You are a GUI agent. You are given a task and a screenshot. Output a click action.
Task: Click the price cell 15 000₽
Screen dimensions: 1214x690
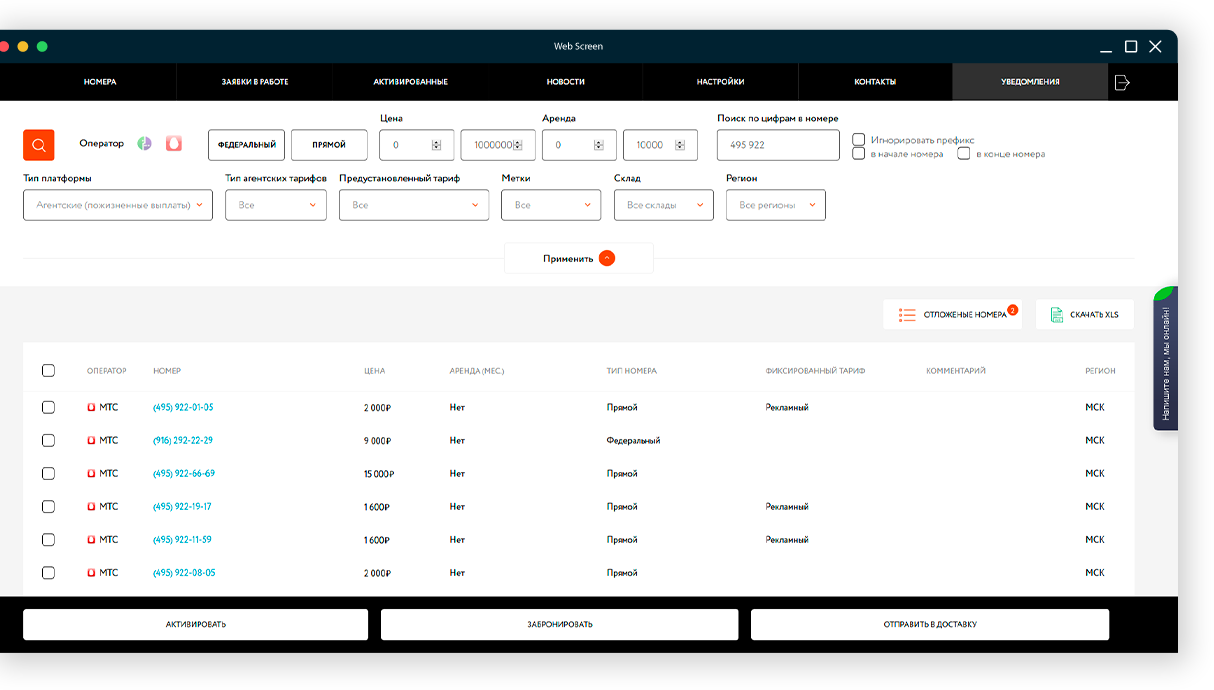pyautogui.click(x=379, y=474)
